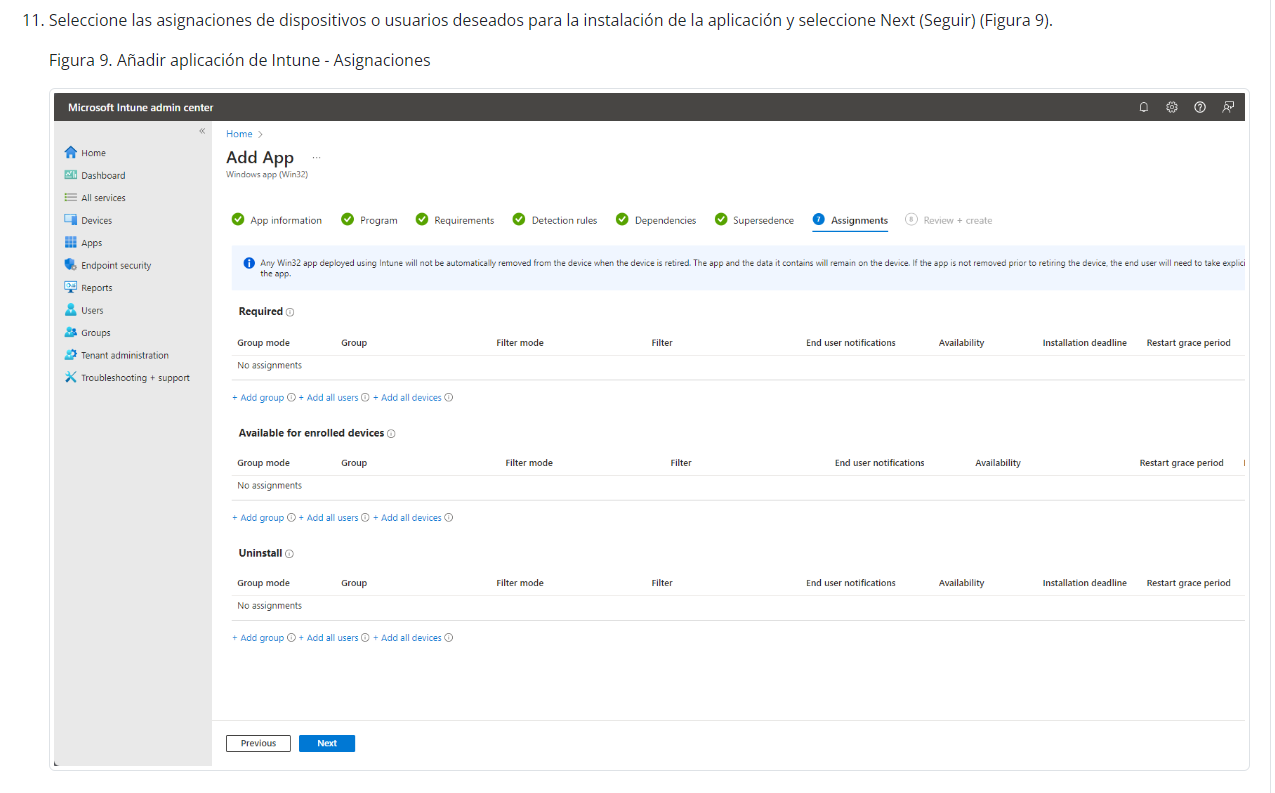
Task: Click the help question mark icon
Action: point(1200,107)
